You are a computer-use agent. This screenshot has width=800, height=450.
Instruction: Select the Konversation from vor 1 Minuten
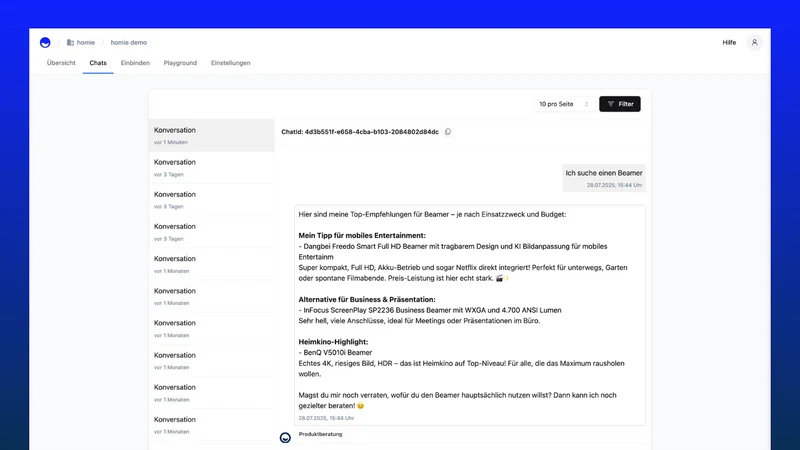[x=211, y=135]
